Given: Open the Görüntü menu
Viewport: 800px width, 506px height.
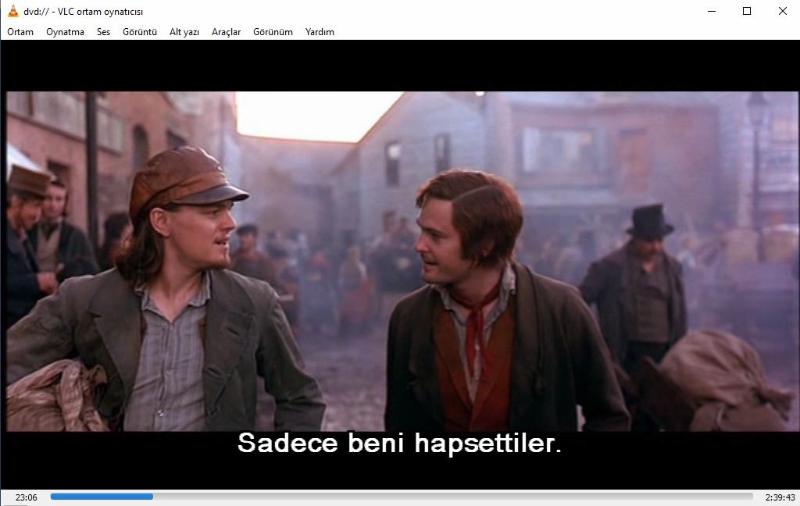Looking at the screenshot, I should click(x=139, y=32).
